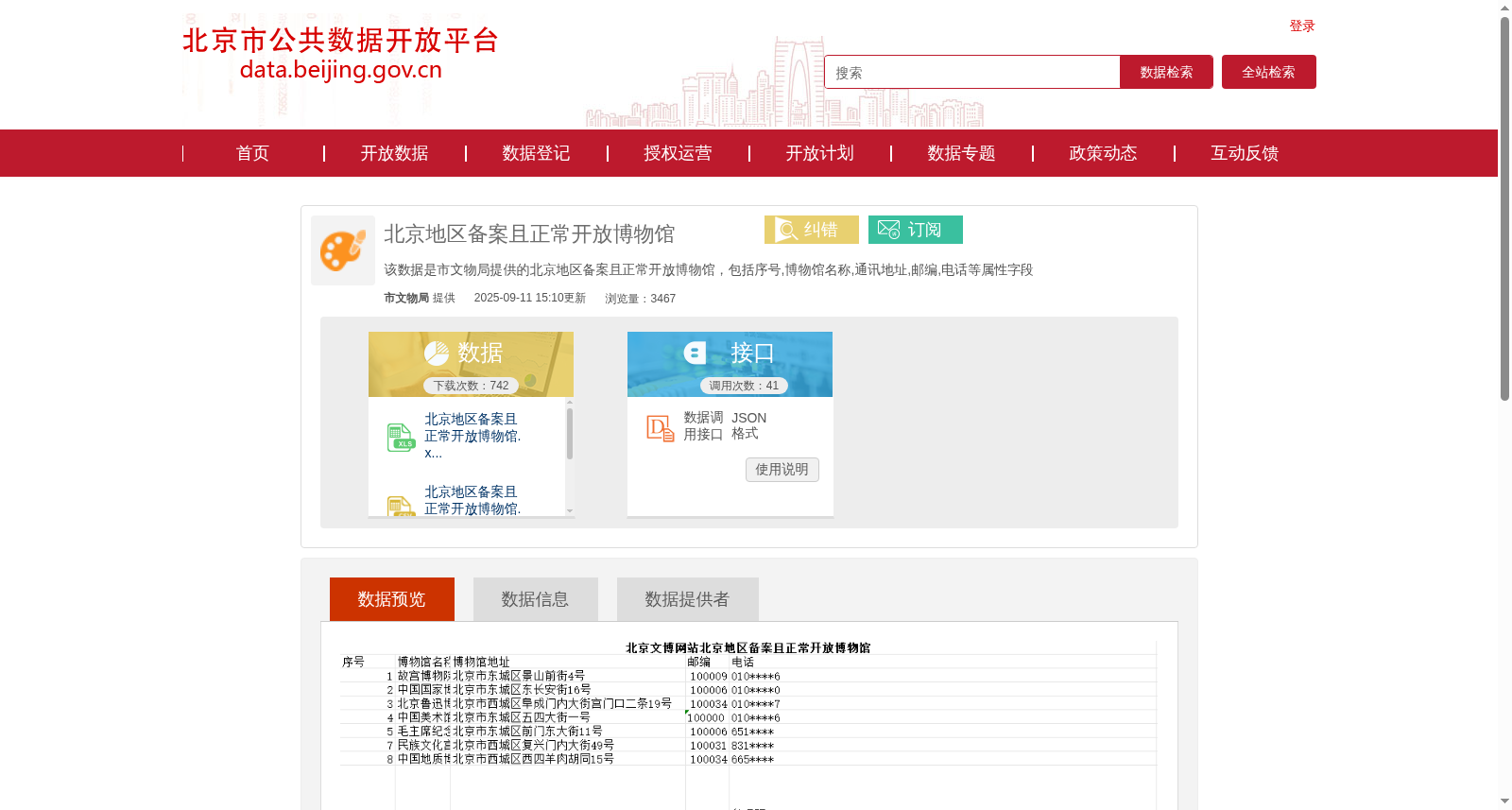Click the 调用次数：41 badge
This screenshot has height=810, width=1512.
744,386
